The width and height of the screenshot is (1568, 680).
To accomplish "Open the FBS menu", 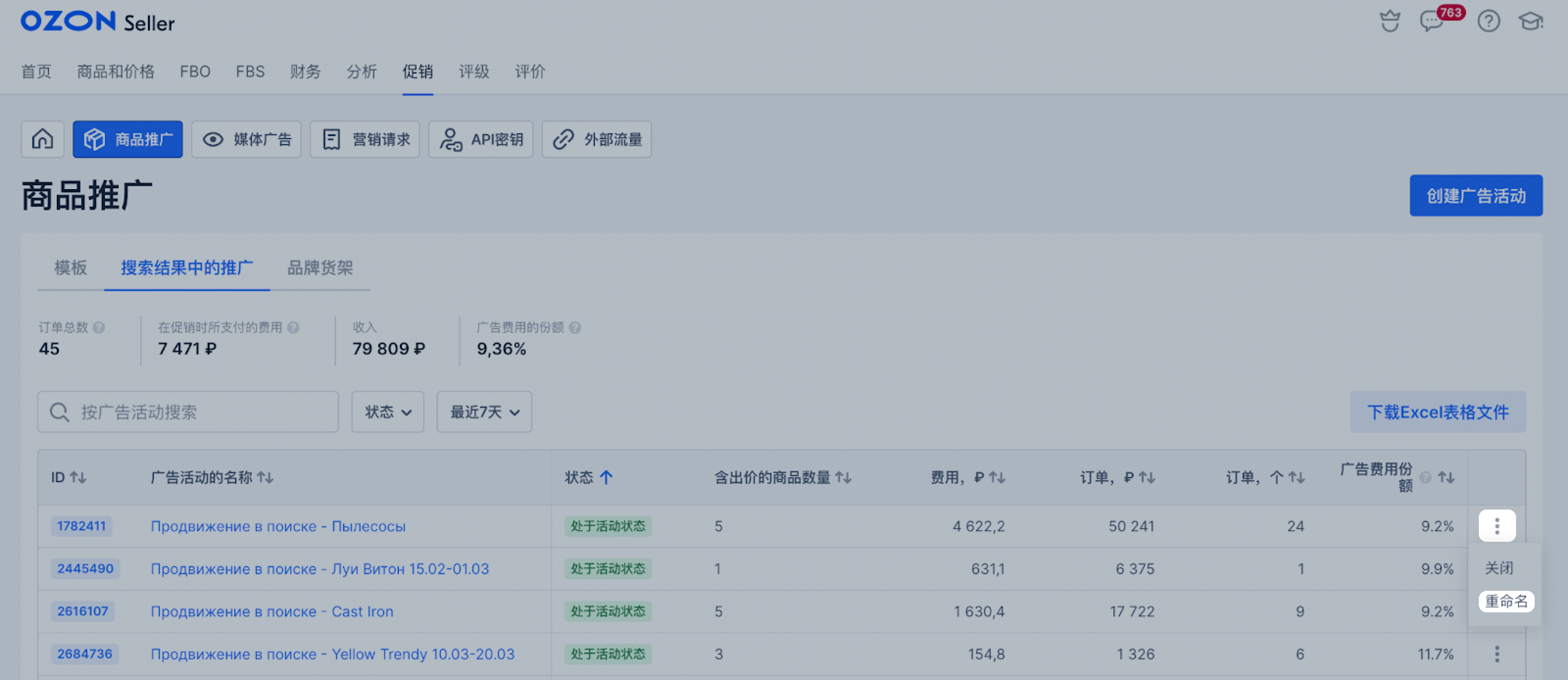I will click(250, 72).
